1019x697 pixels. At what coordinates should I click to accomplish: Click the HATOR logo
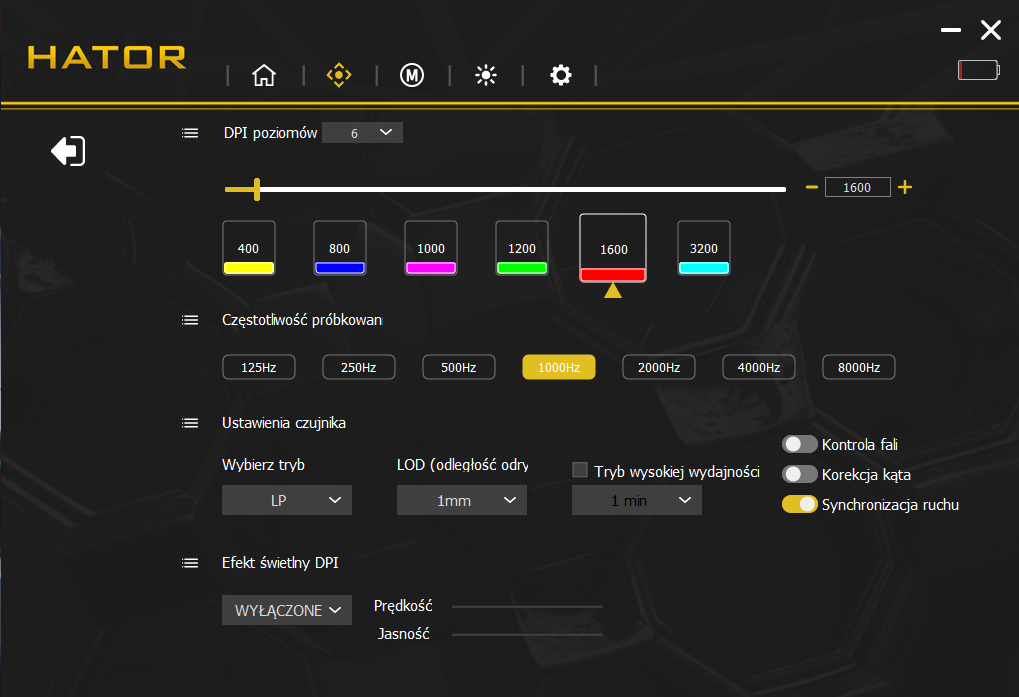pos(107,57)
